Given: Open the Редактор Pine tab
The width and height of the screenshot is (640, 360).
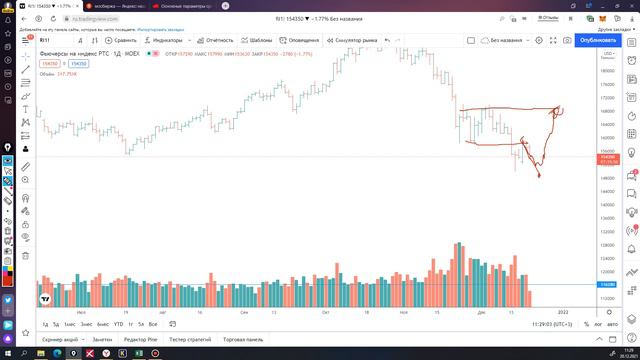Looking at the screenshot, I should tap(140, 340).
